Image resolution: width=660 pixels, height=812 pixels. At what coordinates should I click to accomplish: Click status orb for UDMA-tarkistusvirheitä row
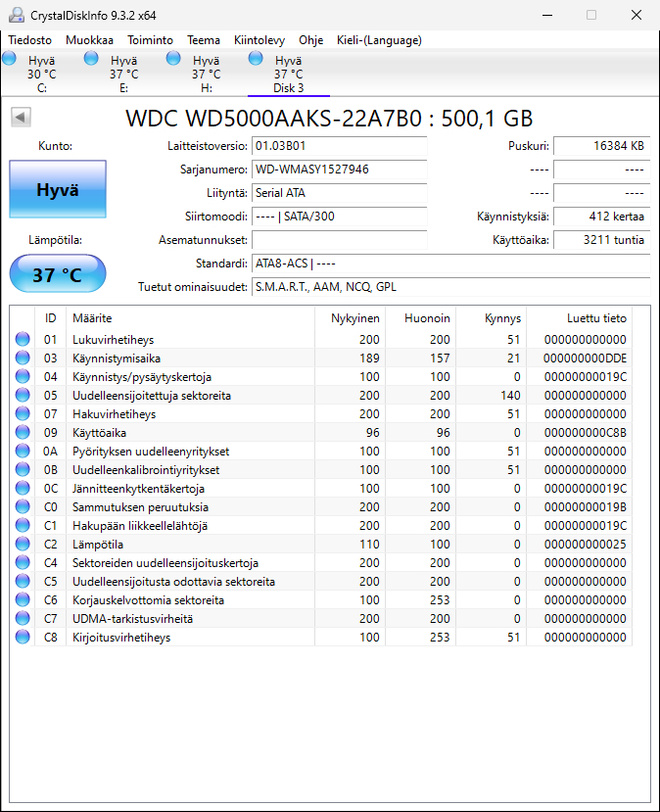[x=22, y=618]
